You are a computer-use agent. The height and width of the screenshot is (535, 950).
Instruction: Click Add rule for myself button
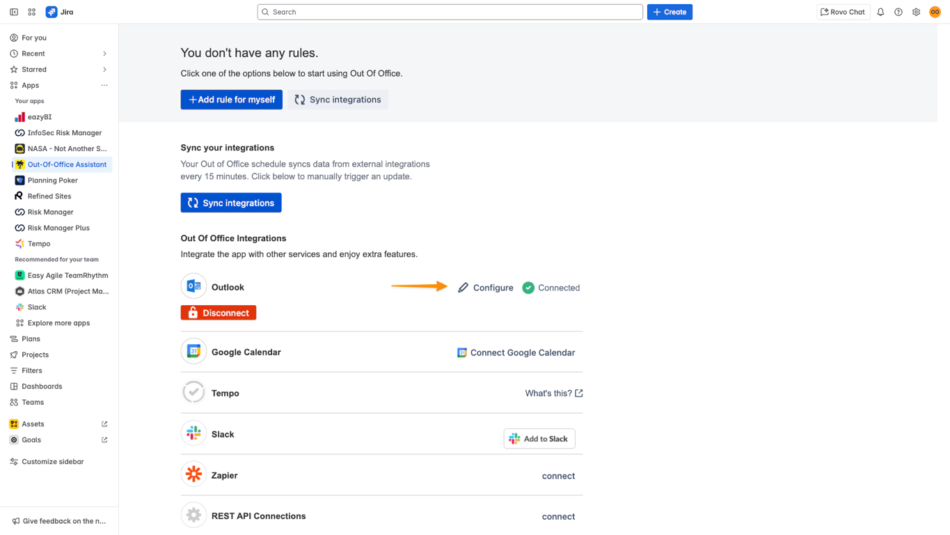pyautogui.click(x=231, y=100)
